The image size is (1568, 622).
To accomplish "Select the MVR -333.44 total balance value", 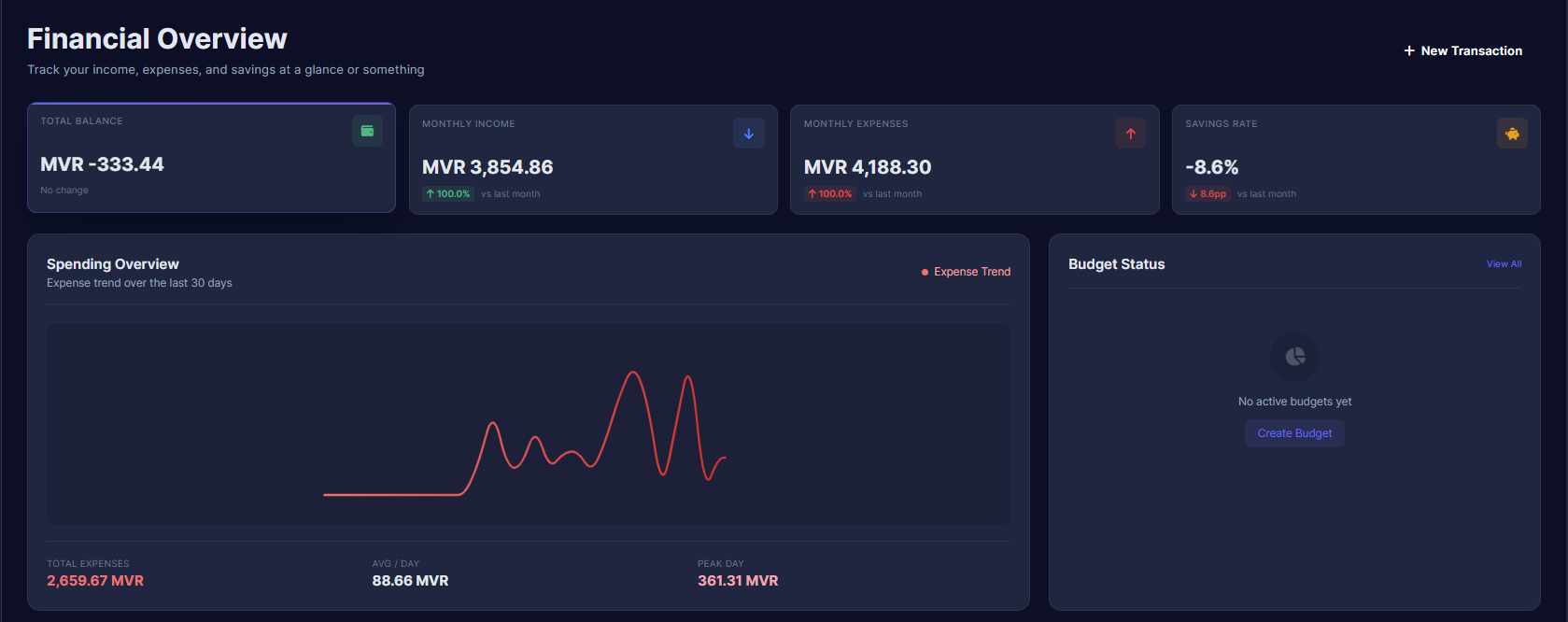I will coord(102,164).
